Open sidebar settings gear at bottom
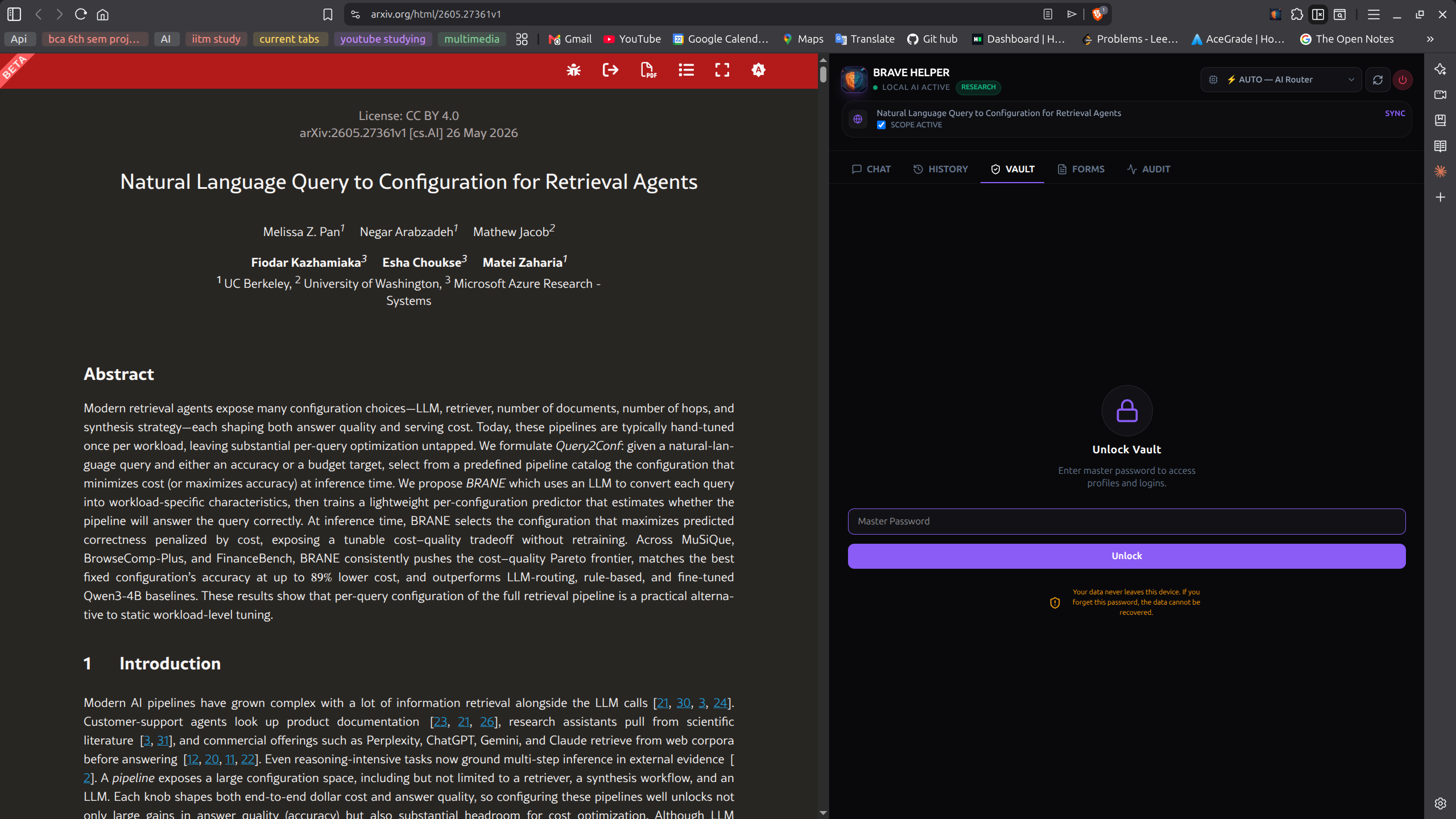1456x819 pixels. coord(1440,803)
